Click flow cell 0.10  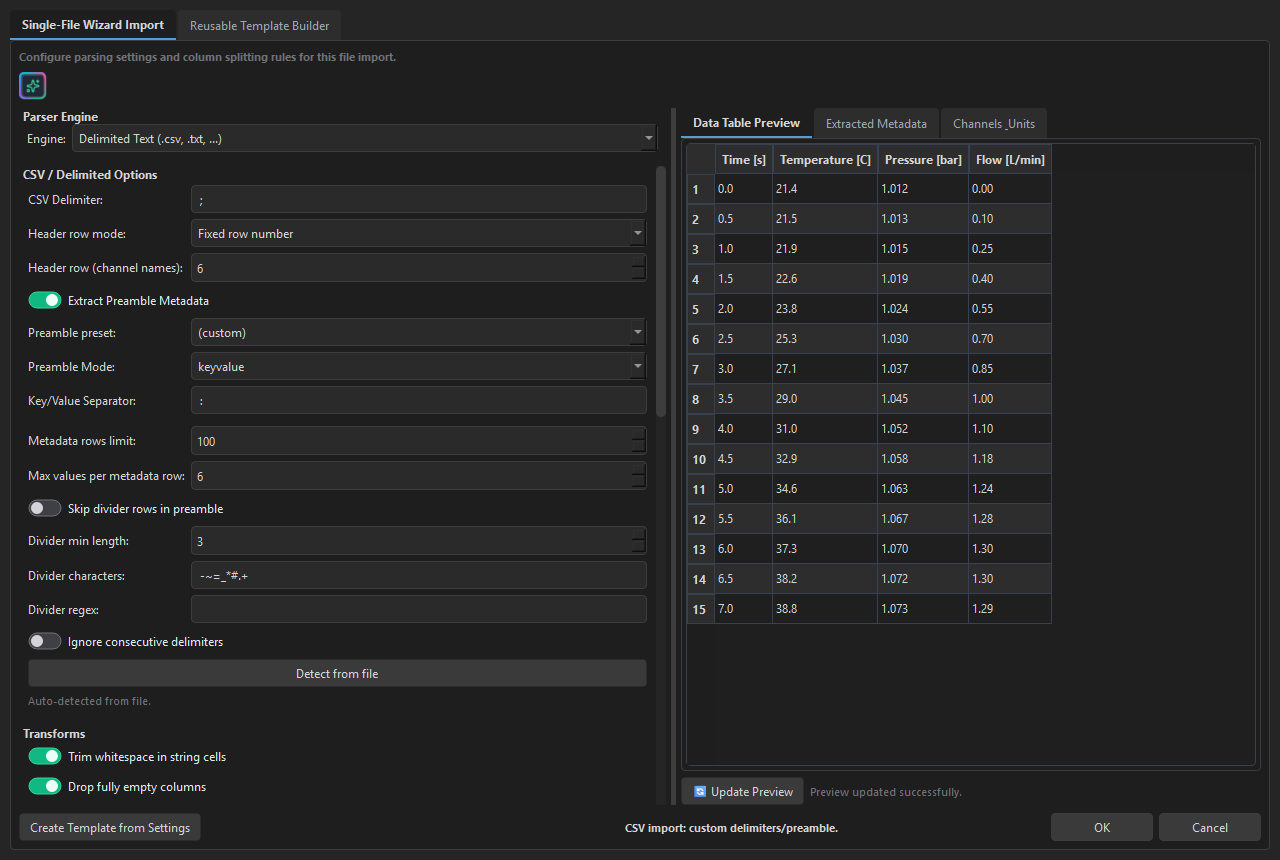[x=1010, y=219]
